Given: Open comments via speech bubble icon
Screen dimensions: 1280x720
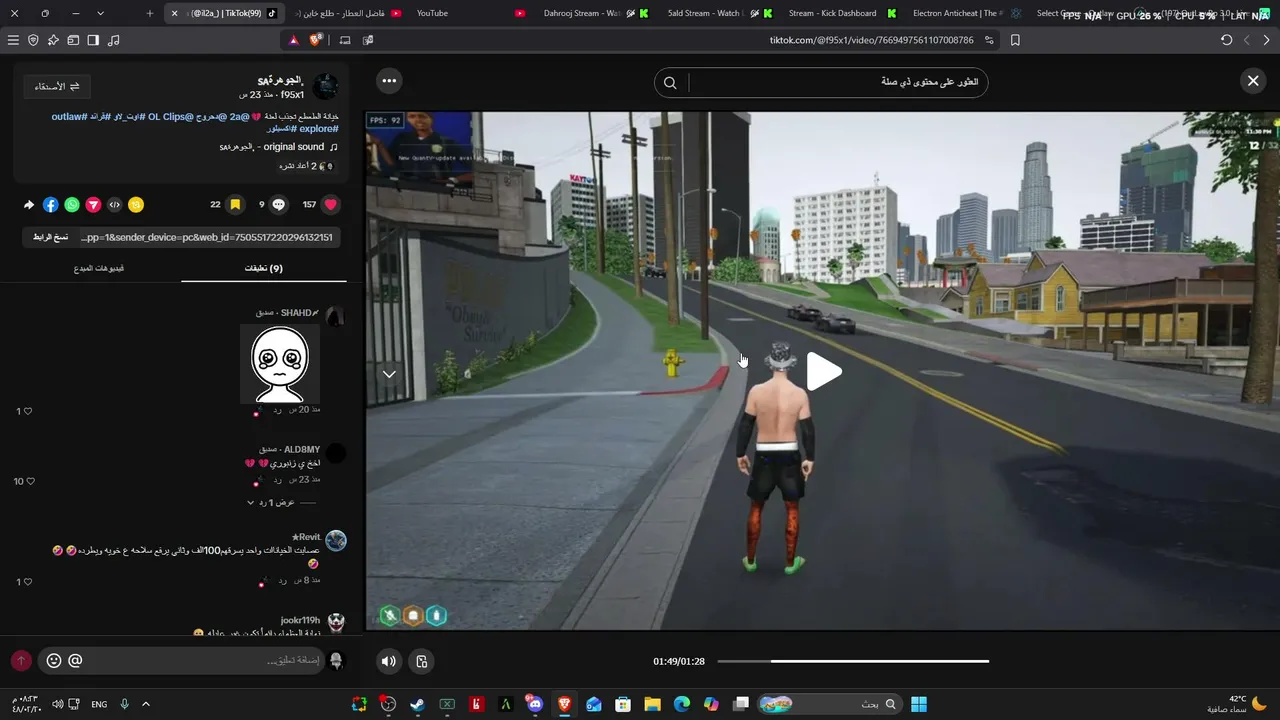Looking at the screenshot, I should pos(279,204).
